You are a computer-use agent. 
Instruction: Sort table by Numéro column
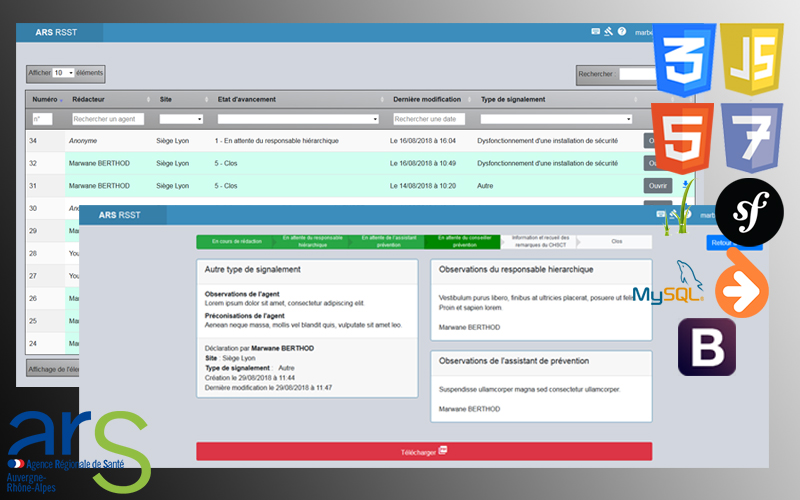tap(47, 99)
